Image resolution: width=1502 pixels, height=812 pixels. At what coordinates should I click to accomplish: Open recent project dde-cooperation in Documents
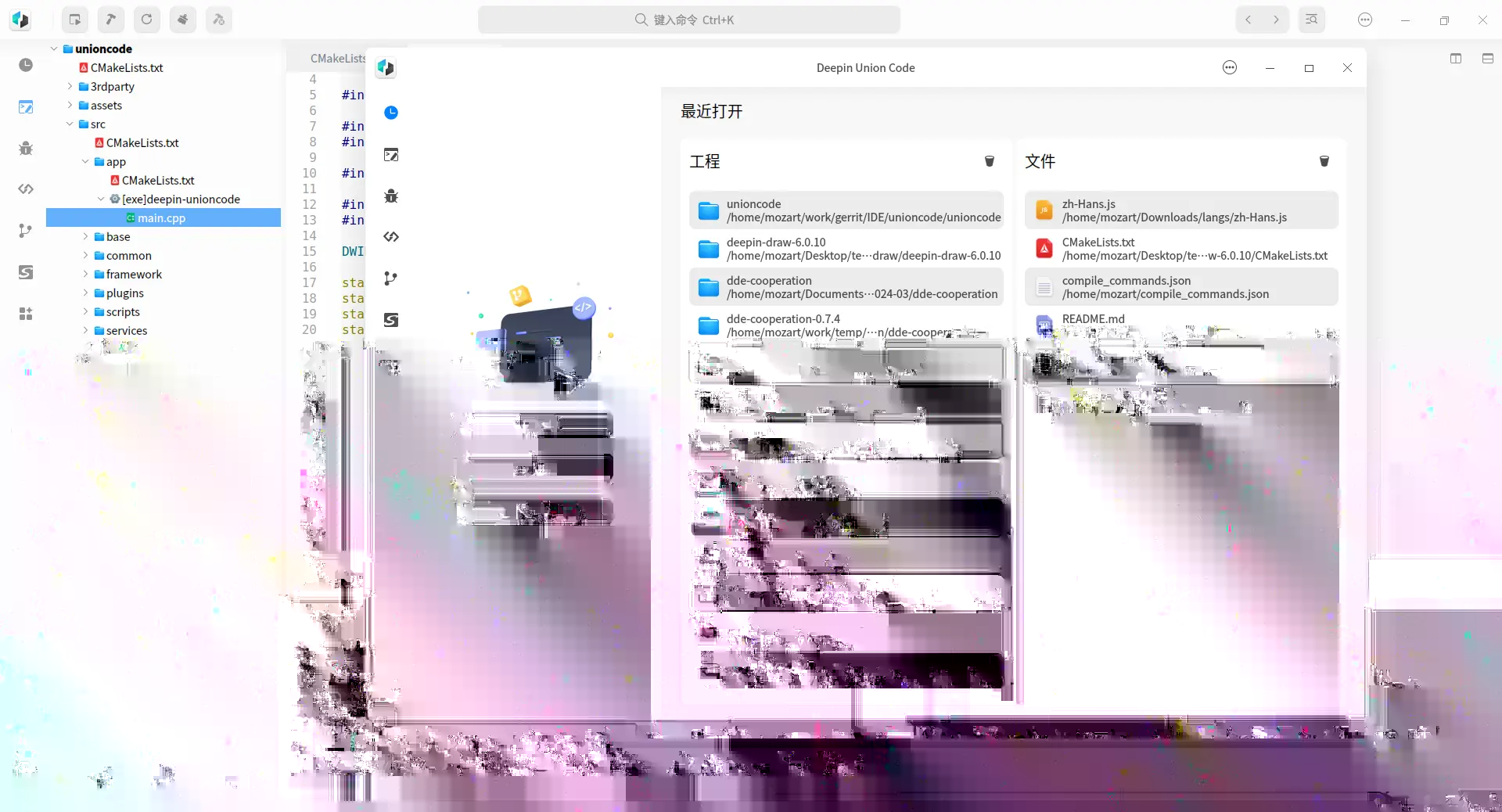click(x=846, y=287)
